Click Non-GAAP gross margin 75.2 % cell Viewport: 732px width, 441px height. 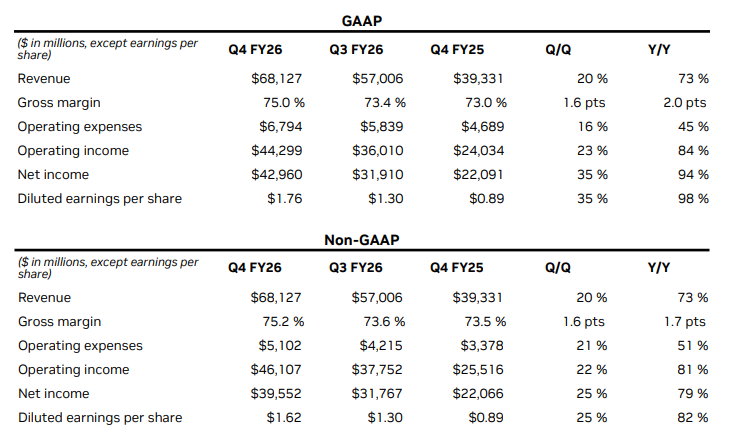(x=277, y=321)
